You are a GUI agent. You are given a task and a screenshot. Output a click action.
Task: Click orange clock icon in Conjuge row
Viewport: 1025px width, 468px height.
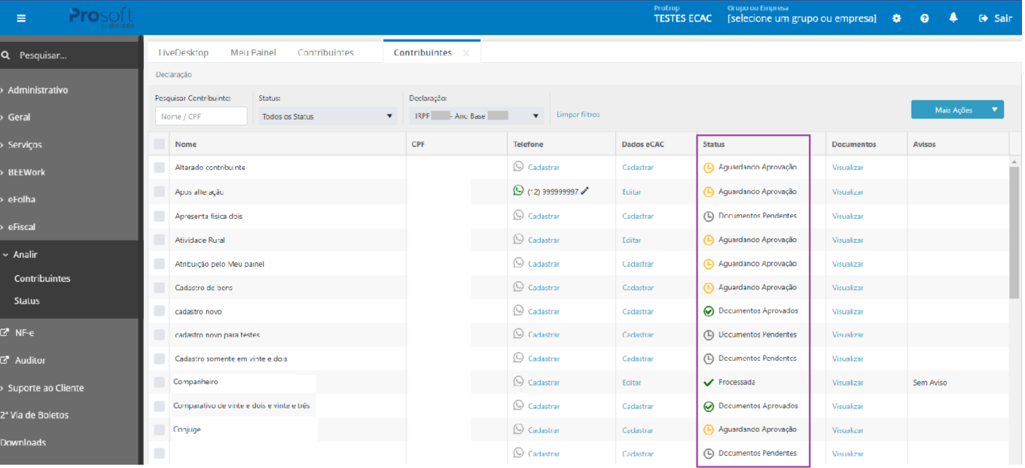[x=708, y=430]
